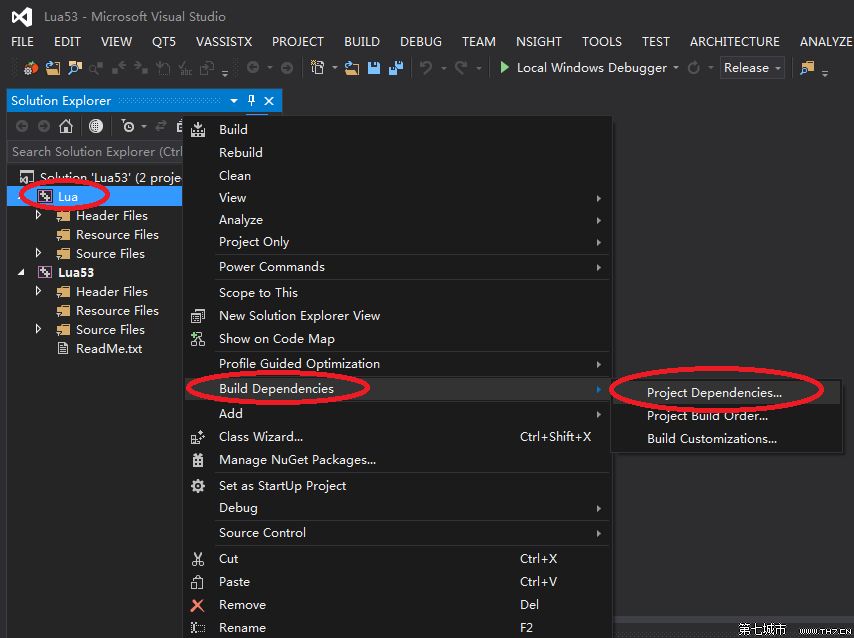Click the Save All toolbar icon
The width and height of the screenshot is (854, 638).
(396, 68)
